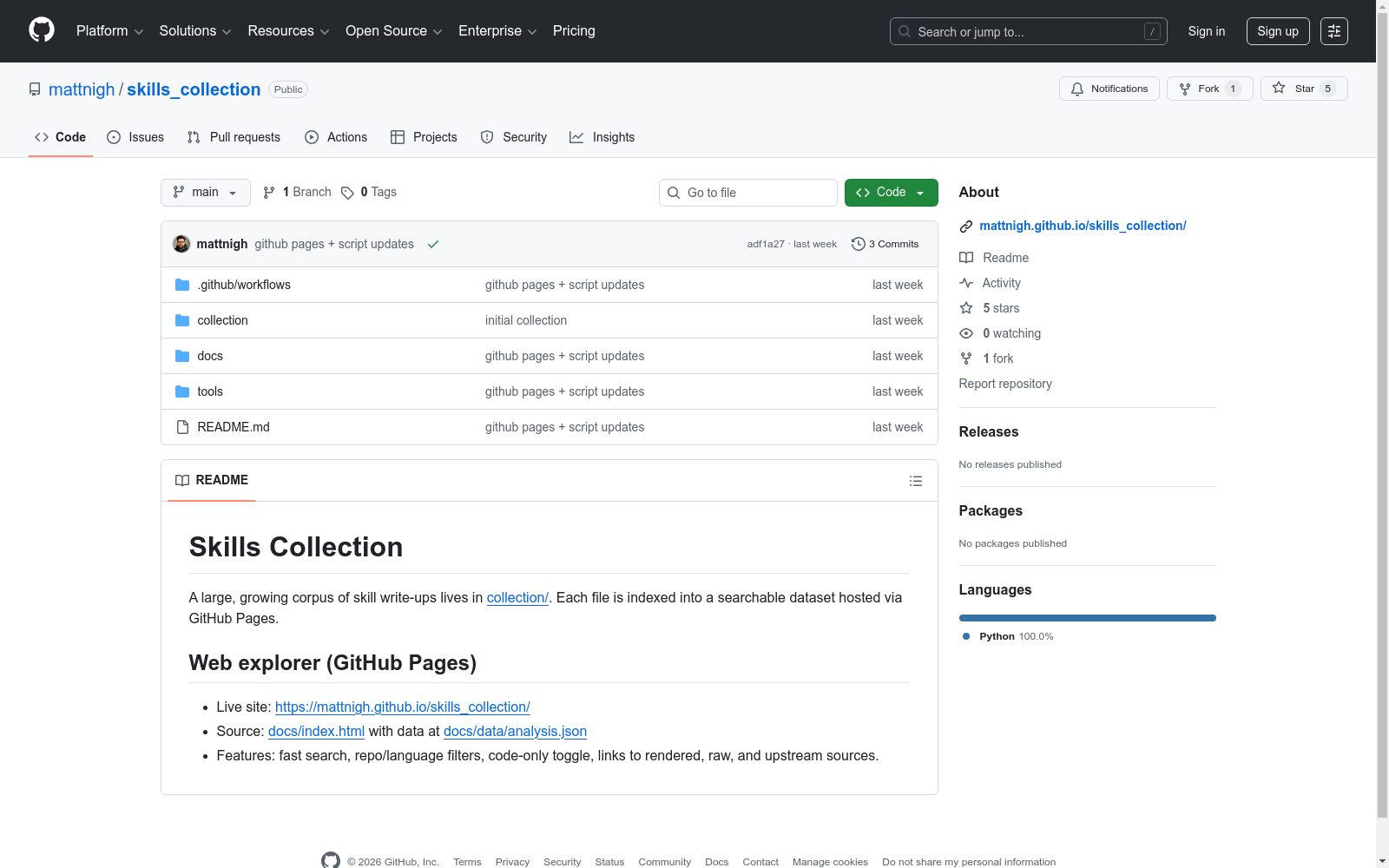Focus the Search or jump to field
The width and height of the screenshot is (1389, 868).
coord(1029,31)
